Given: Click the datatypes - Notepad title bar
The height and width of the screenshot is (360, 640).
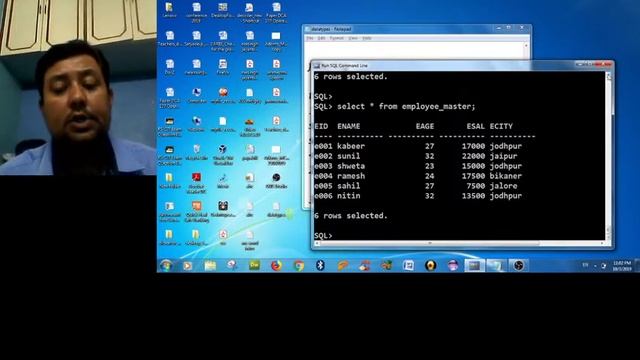Looking at the screenshot, I should [x=416, y=29].
